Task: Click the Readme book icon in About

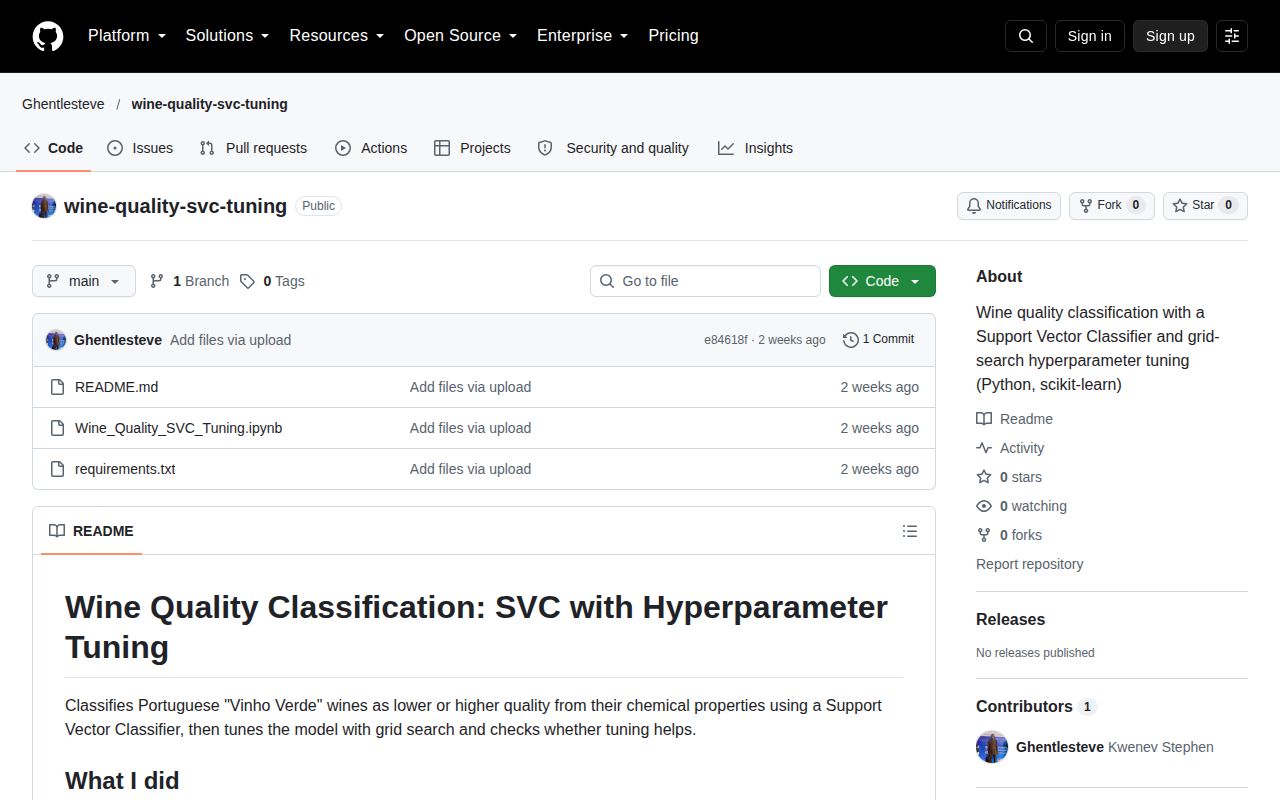Action: (x=984, y=419)
